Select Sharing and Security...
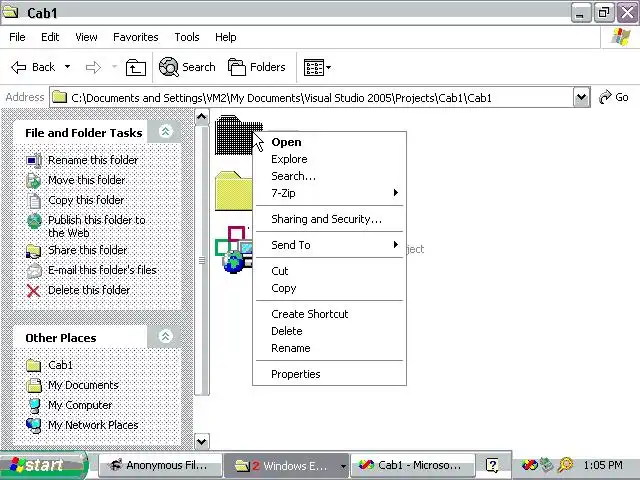The height and width of the screenshot is (480, 640). (329, 219)
